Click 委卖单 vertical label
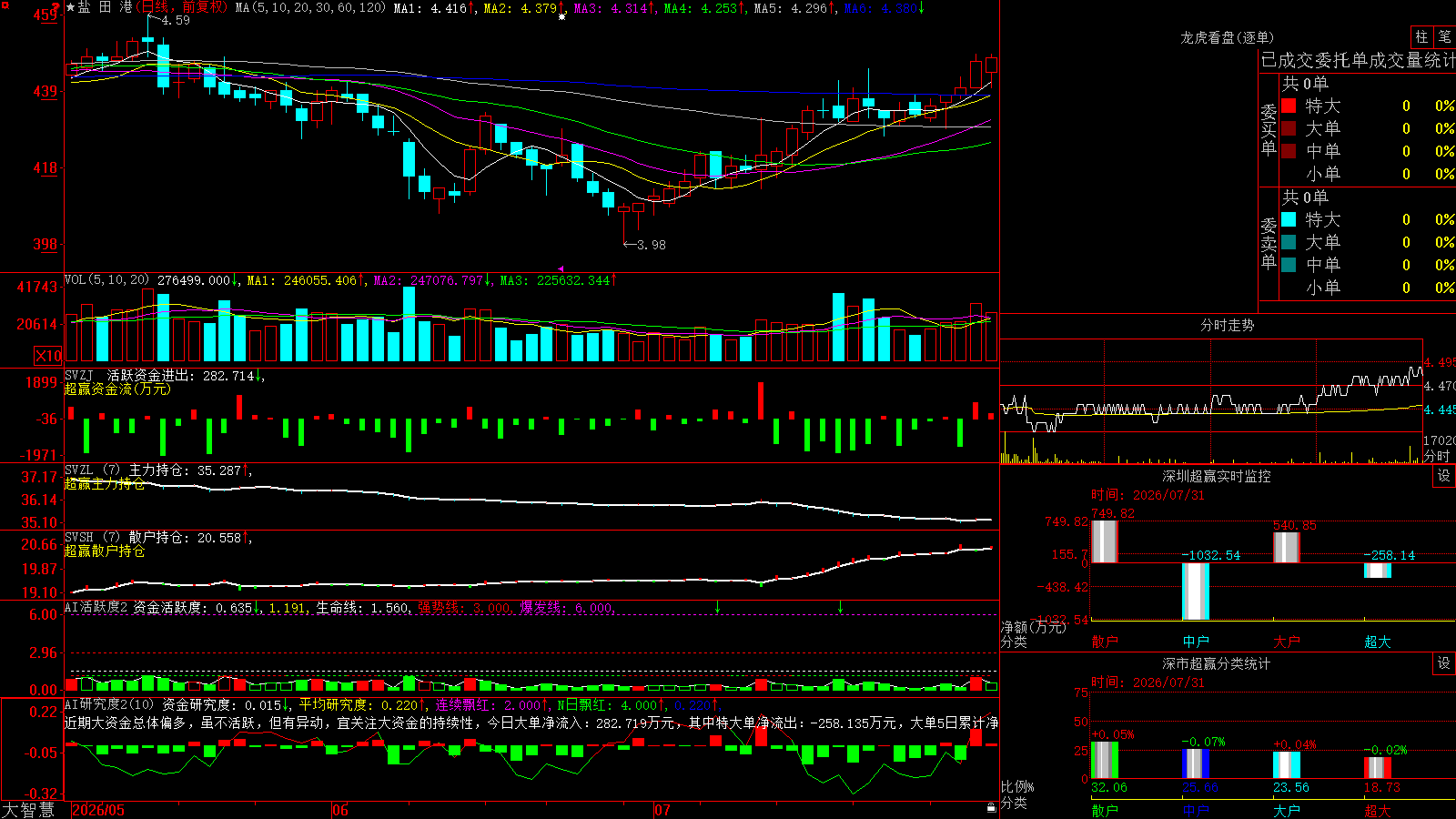The width and height of the screenshot is (1456, 819). (1269, 242)
